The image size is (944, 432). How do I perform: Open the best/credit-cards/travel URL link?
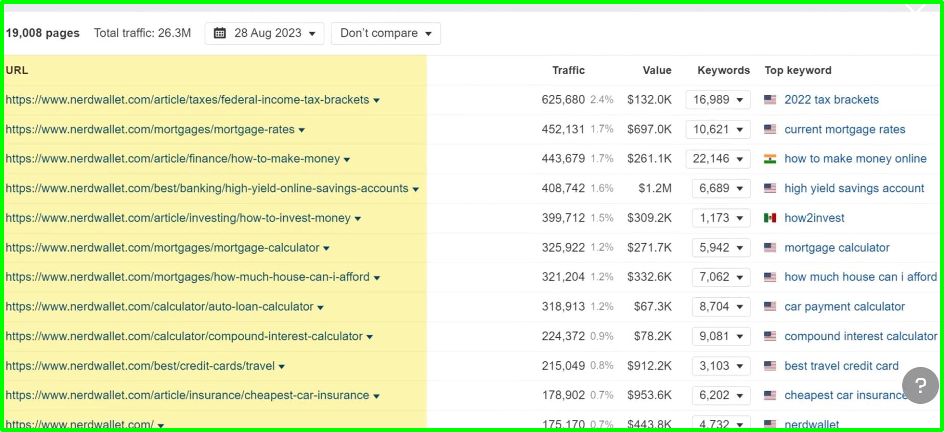click(x=140, y=365)
